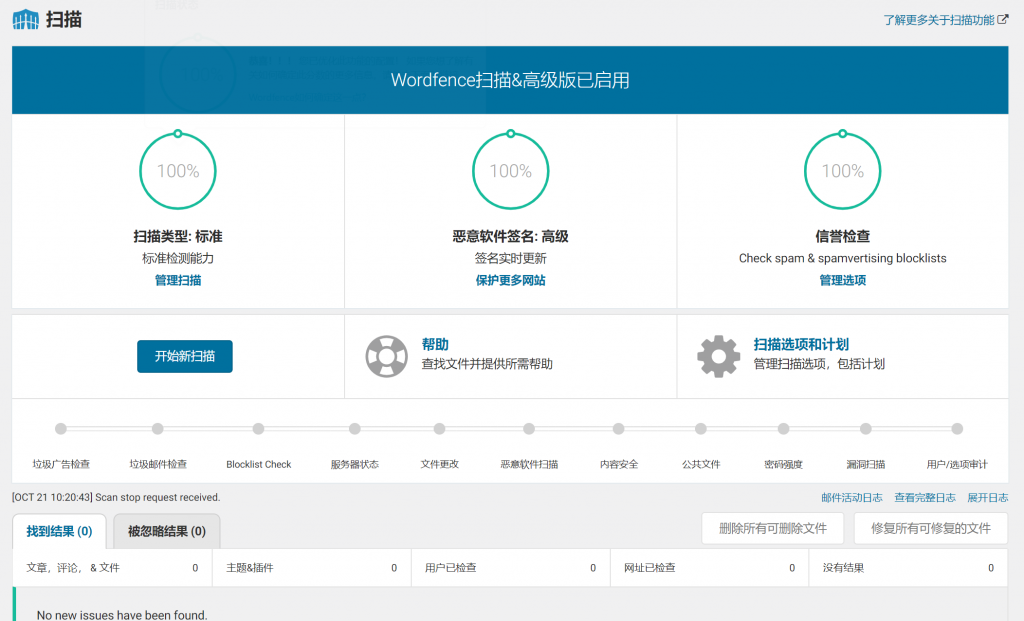Open 查看完整日志 link
1024x621 pixels.
pos(925,498)
